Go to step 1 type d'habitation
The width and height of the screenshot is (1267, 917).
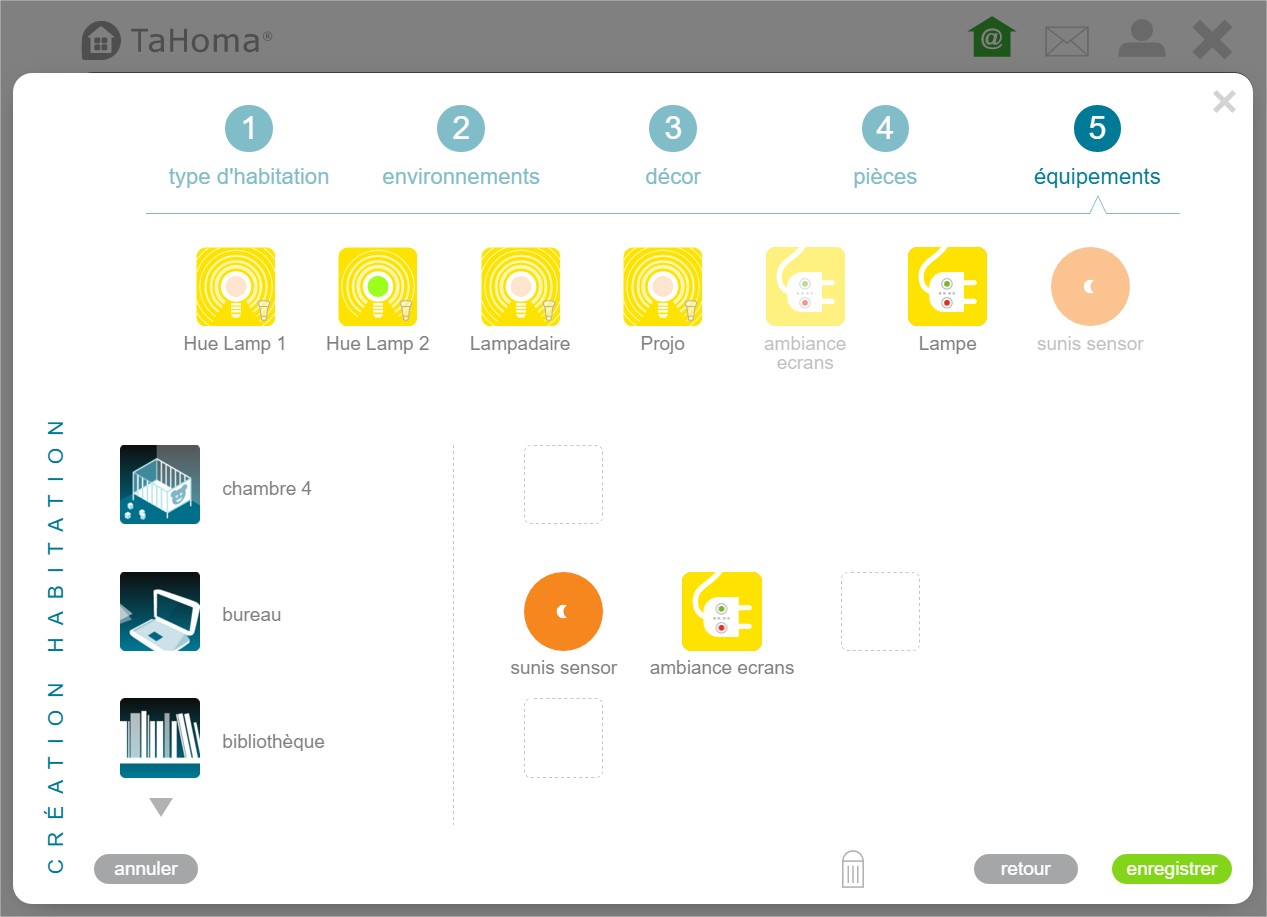click(249, 128)
